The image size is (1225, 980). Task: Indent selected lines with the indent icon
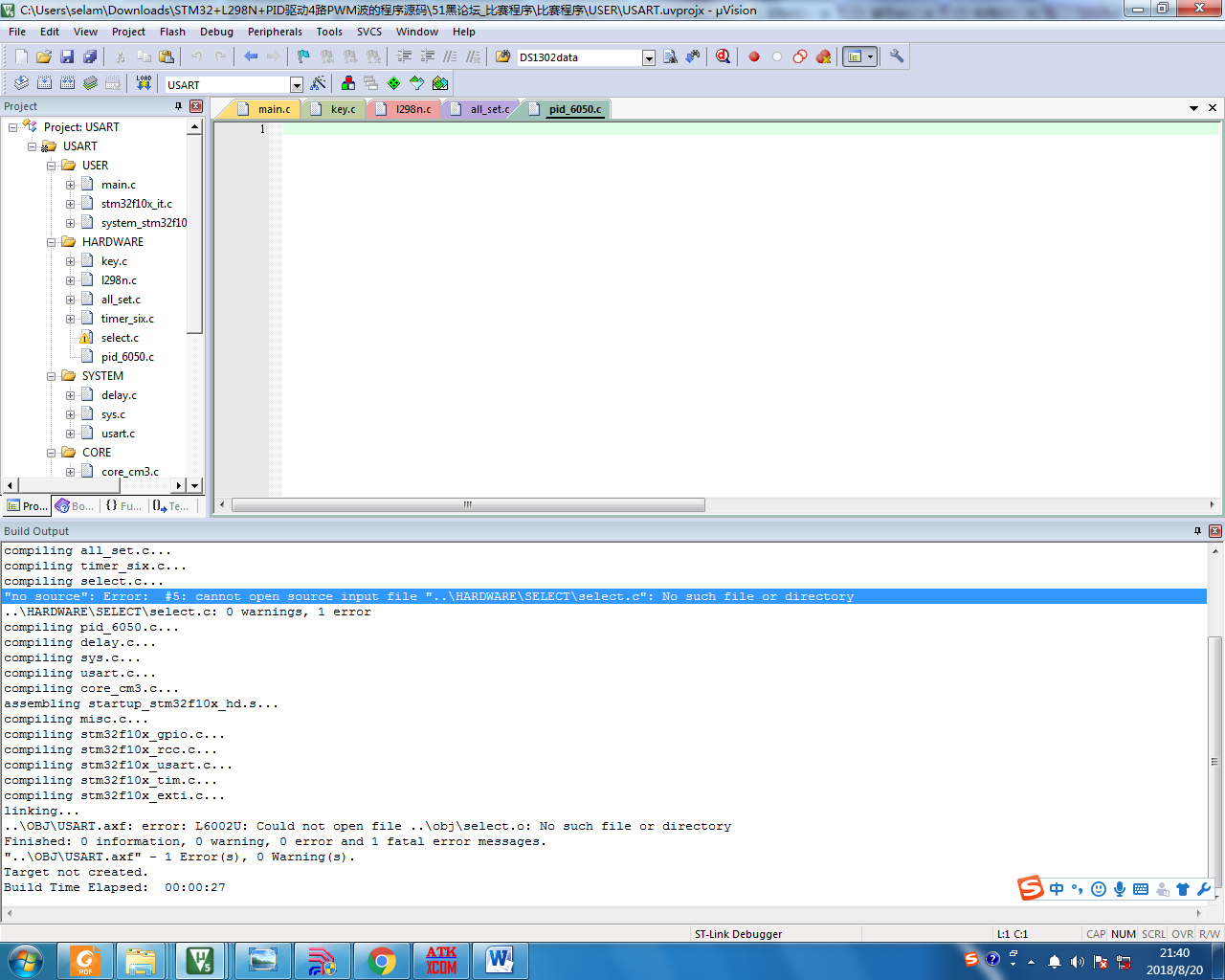point(405,57)
